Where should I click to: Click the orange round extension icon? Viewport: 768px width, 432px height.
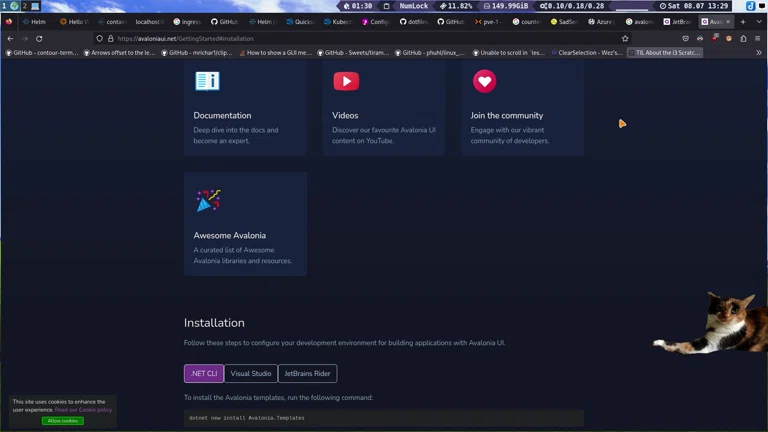(729, 38)
